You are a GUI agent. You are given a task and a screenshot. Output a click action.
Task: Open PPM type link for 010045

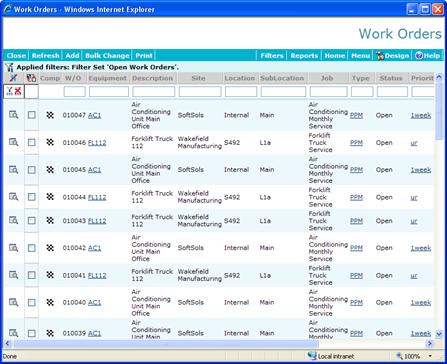356,170
